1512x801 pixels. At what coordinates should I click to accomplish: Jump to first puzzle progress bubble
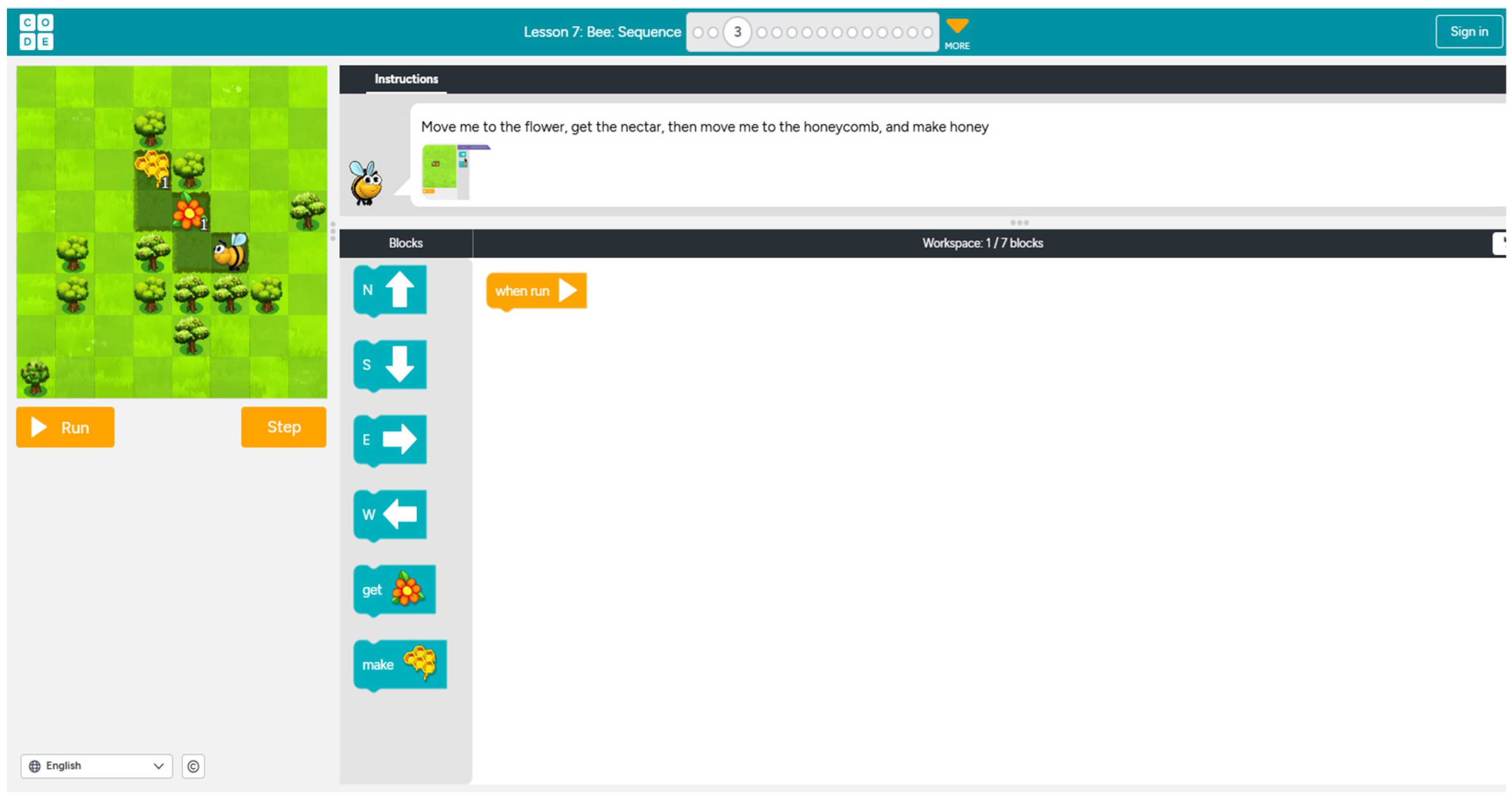pos(698,33)
